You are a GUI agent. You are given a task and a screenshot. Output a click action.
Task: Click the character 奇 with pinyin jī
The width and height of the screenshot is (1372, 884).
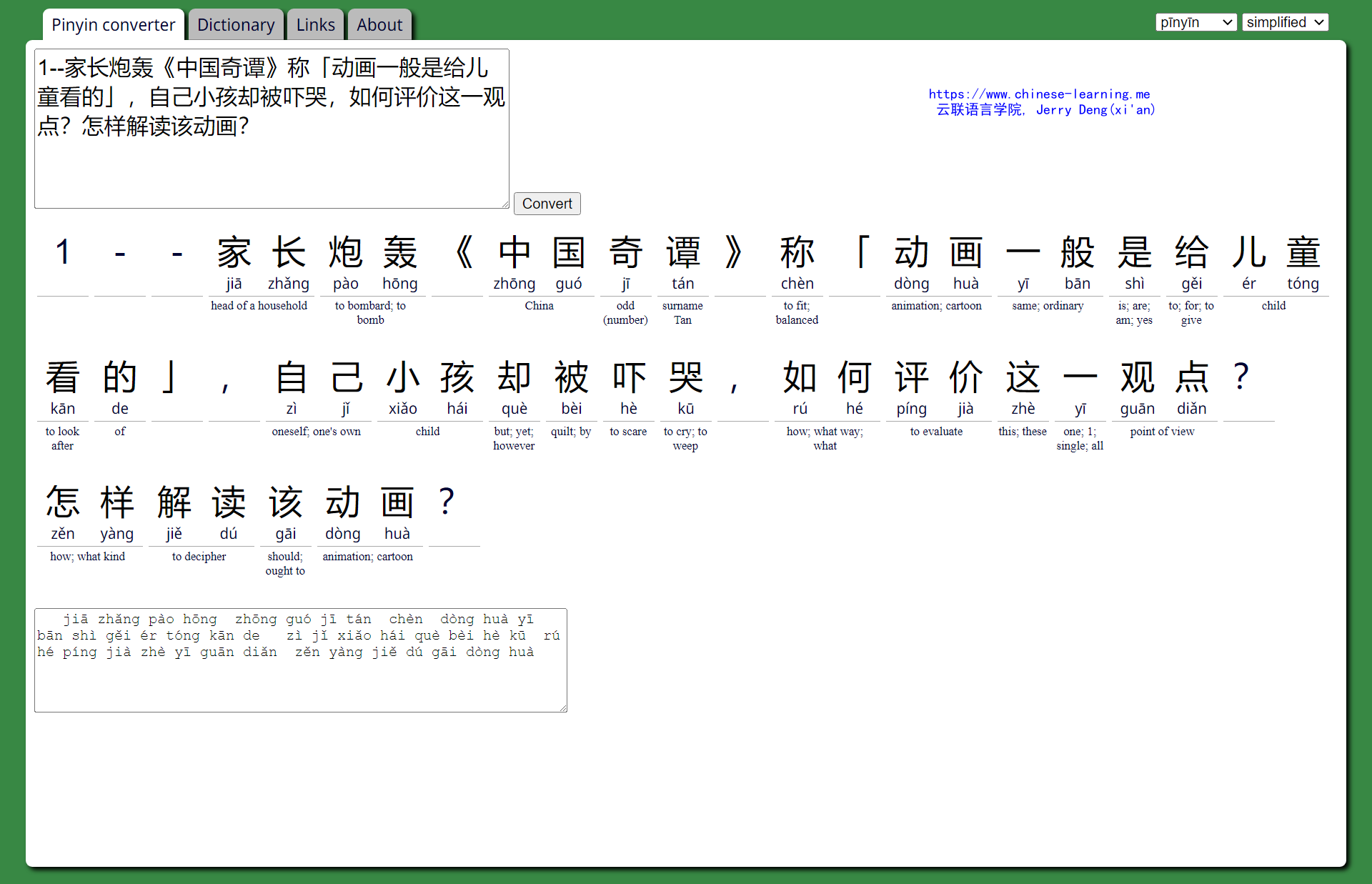pos(625,252)
